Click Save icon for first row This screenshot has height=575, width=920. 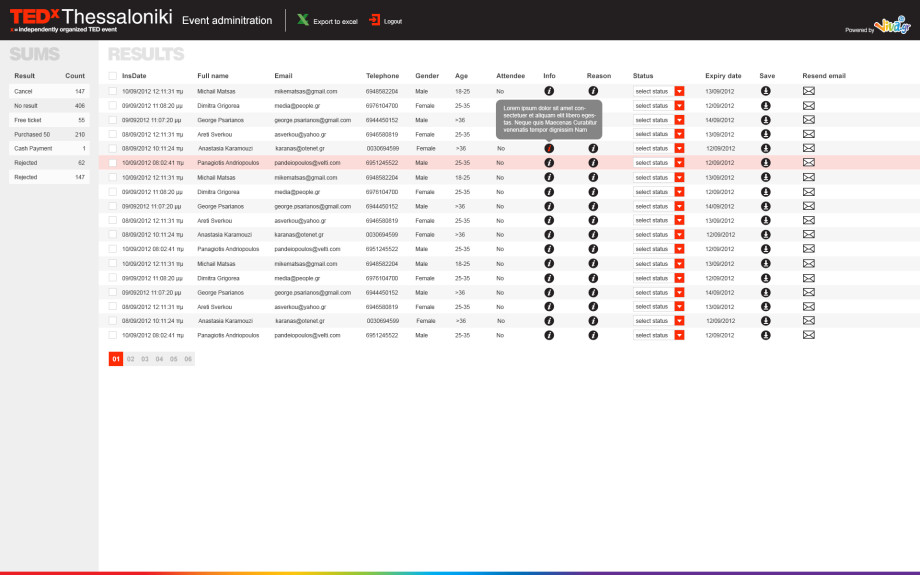[x=766, y=91]
